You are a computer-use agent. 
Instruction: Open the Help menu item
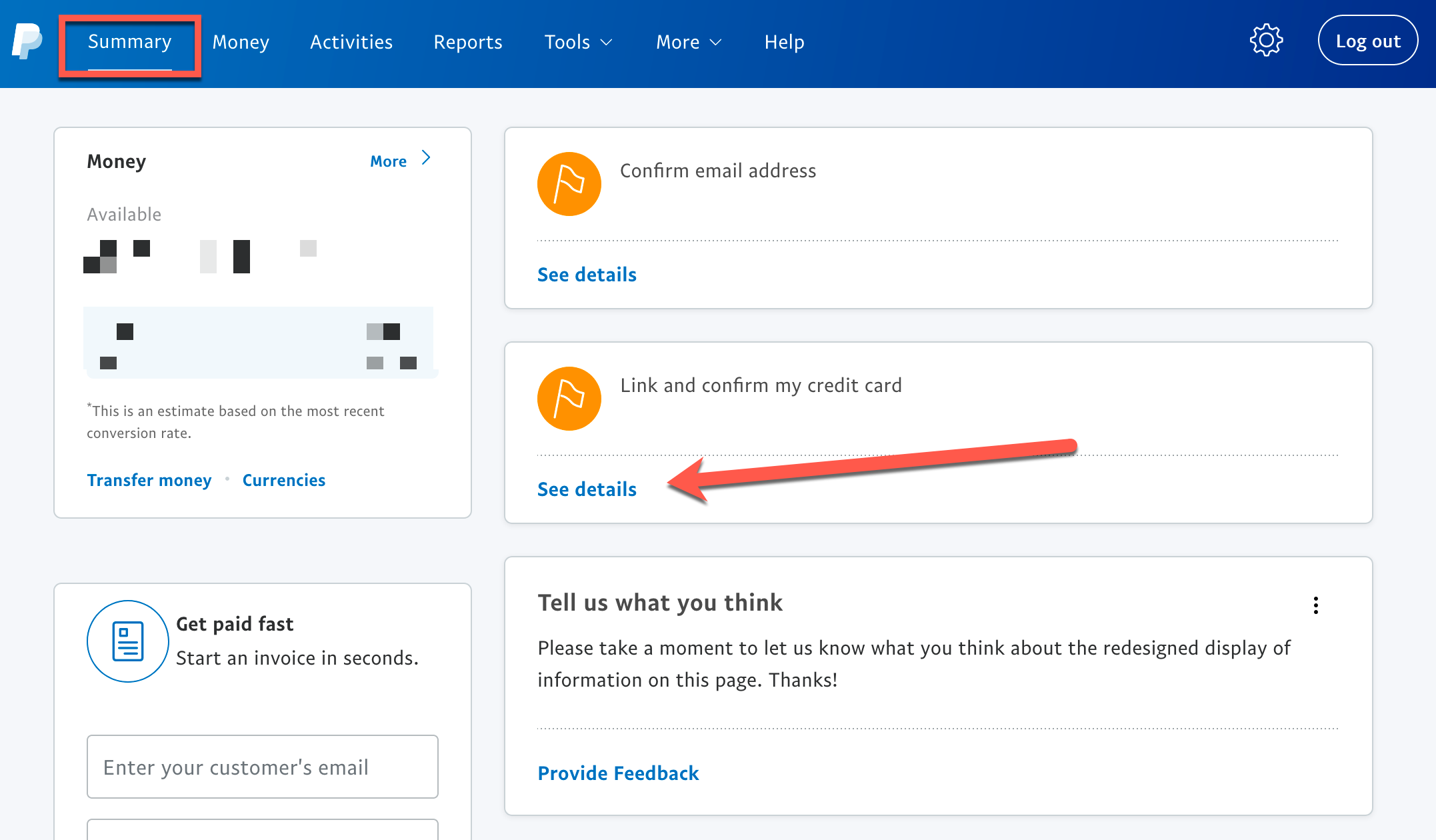785,42
